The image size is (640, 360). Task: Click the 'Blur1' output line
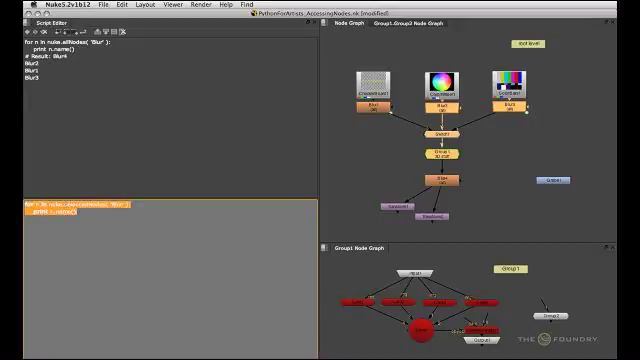(x=31, y=71)
